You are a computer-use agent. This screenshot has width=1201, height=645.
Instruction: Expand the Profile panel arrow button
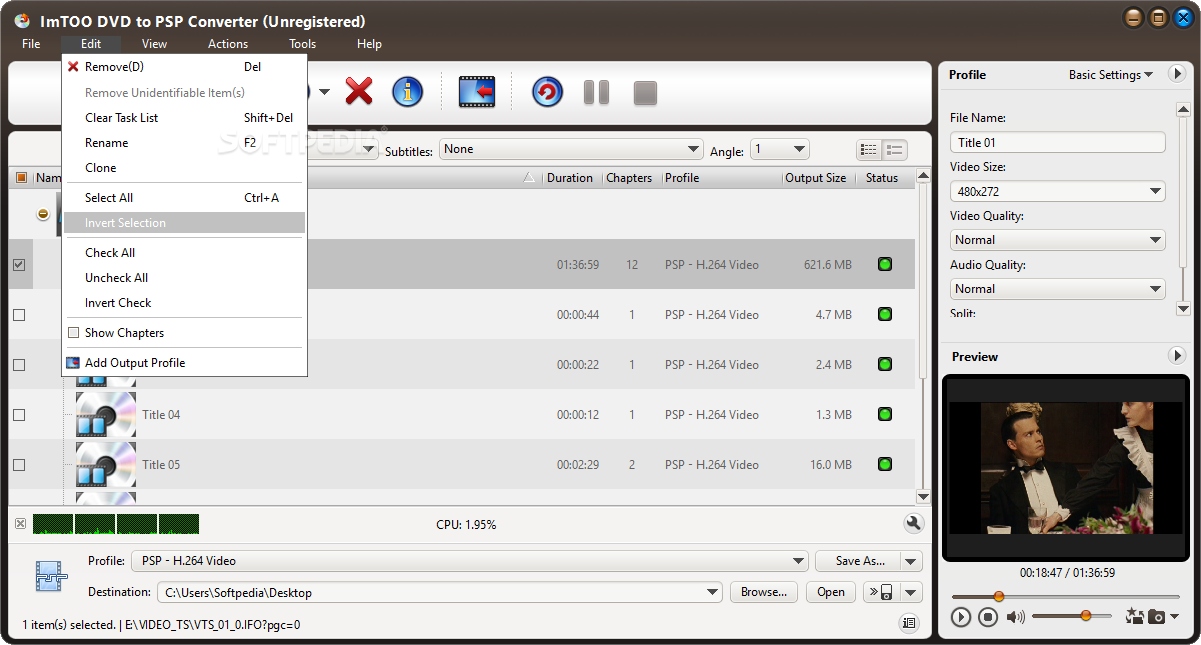point(1177,74)
